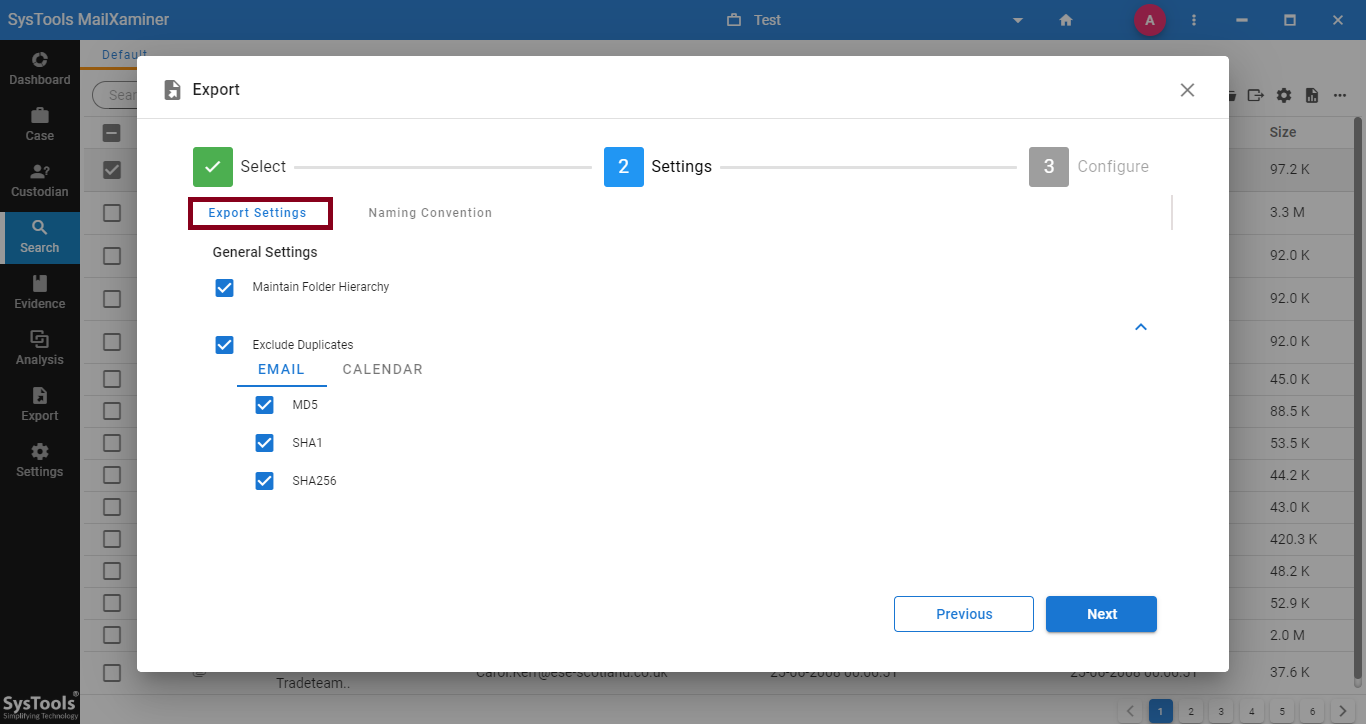Click the home icon in title bar
The width and height of the screenshot is (1366, 724).
pos(1066,20)
